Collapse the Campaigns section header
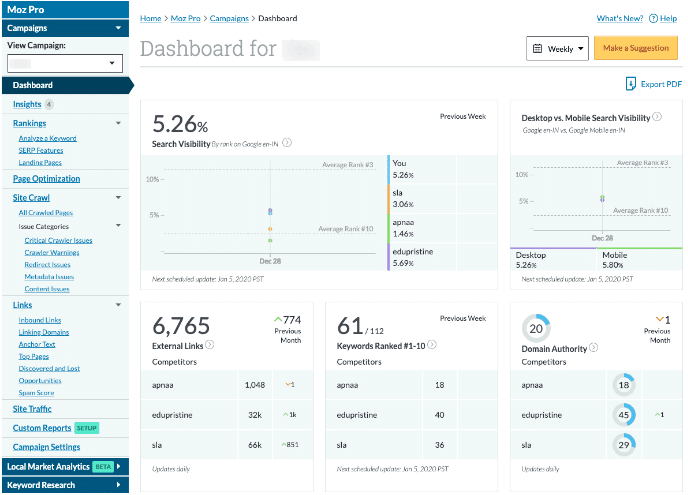This screenshot has height=495, width=688. click(x=65, y=28)
